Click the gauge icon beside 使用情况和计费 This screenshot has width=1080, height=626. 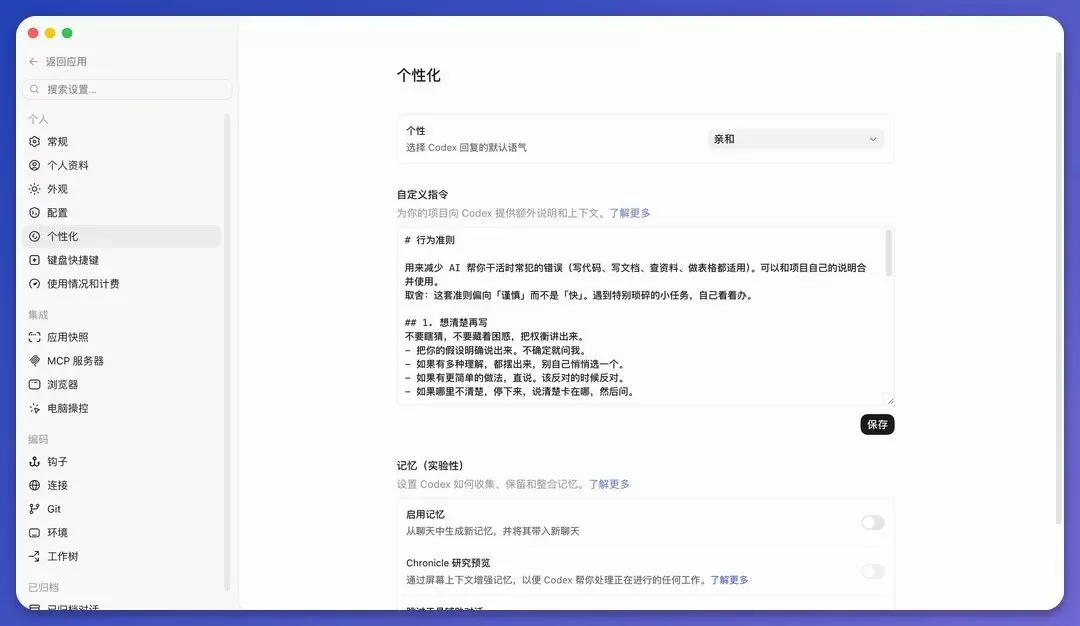click(34, 284)
